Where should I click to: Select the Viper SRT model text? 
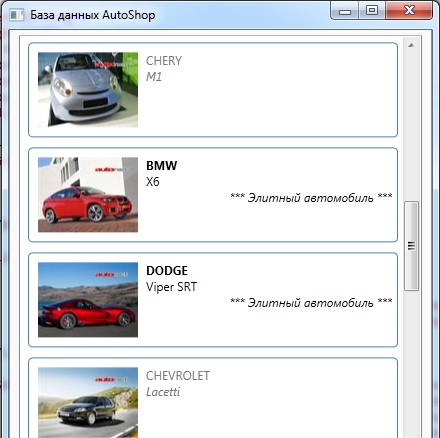coord(172,287)
